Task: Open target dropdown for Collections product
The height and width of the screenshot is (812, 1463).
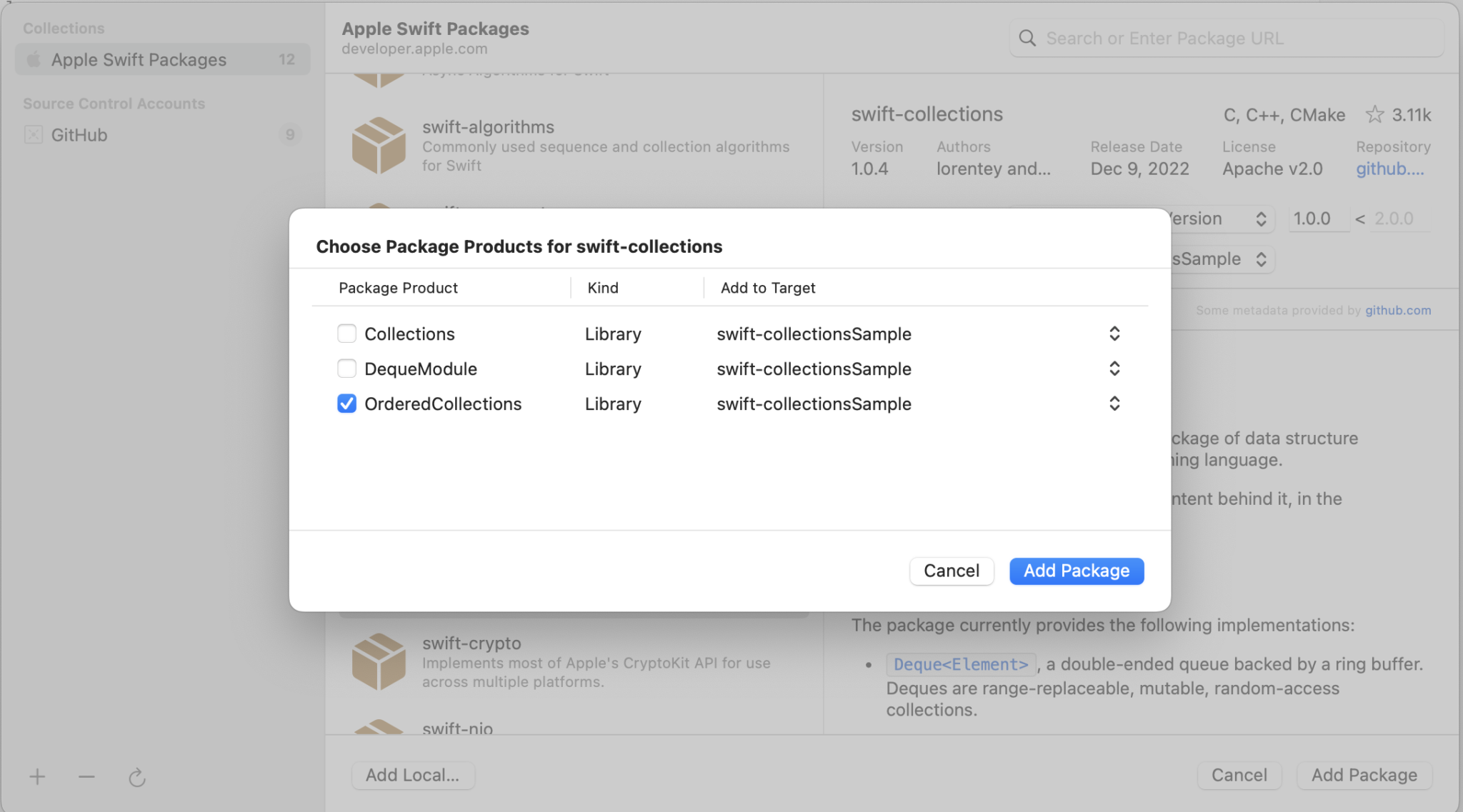Action: point(1114,333)
